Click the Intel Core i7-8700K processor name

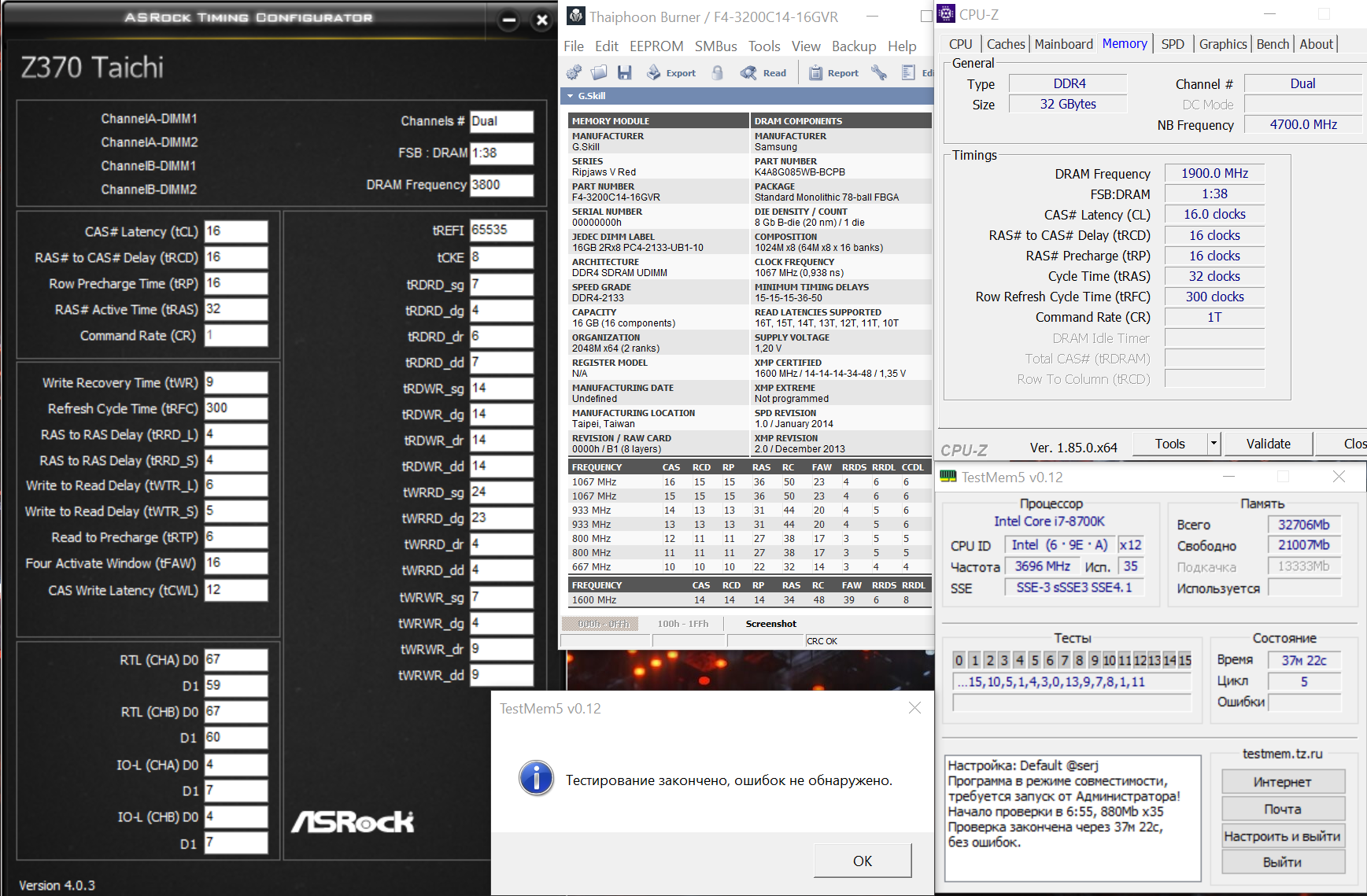pos(1049,522)
